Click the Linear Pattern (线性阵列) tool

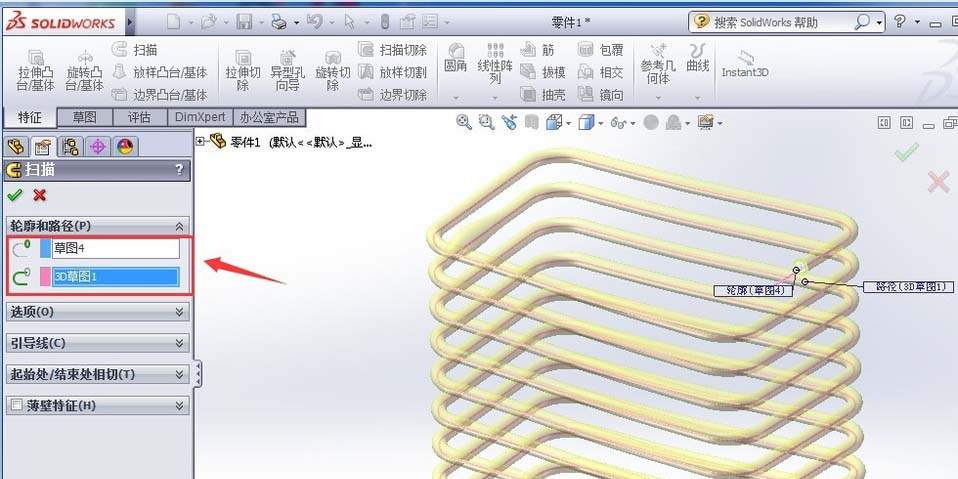(495, 63)
